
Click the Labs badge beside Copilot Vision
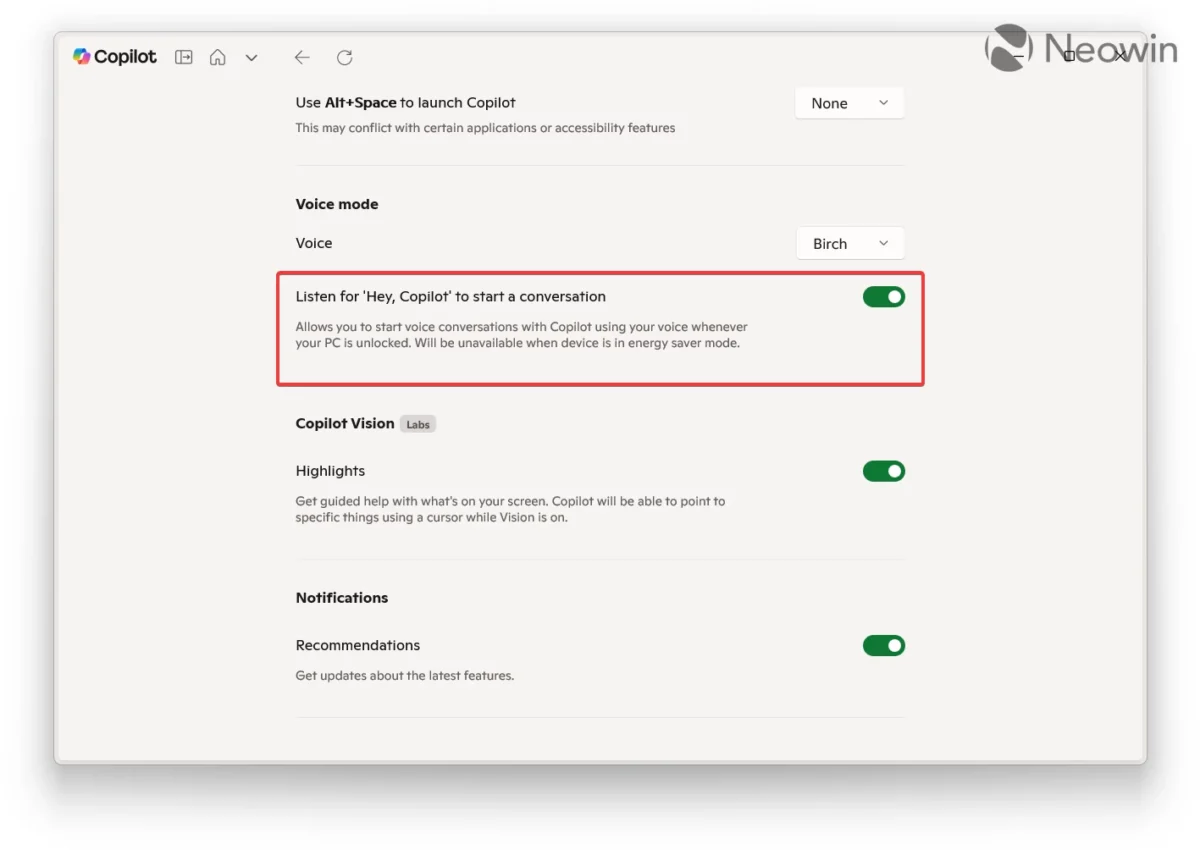tap(418, 424)
